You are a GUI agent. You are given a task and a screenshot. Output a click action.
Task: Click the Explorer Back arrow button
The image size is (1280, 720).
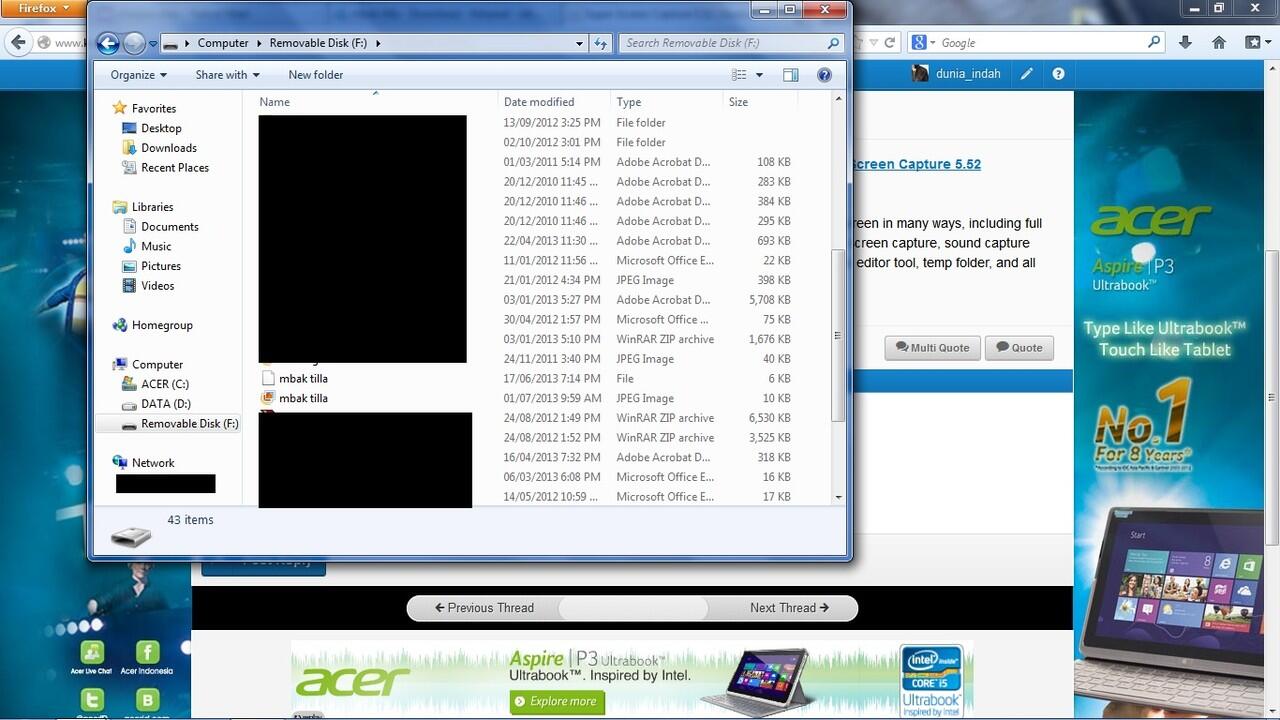pos(107,43)
